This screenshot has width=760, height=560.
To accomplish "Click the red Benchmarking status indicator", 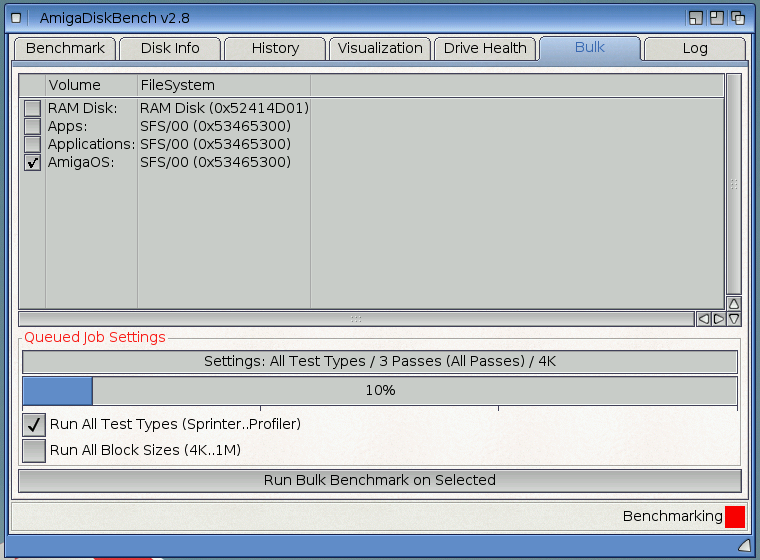I will point(735,516).
